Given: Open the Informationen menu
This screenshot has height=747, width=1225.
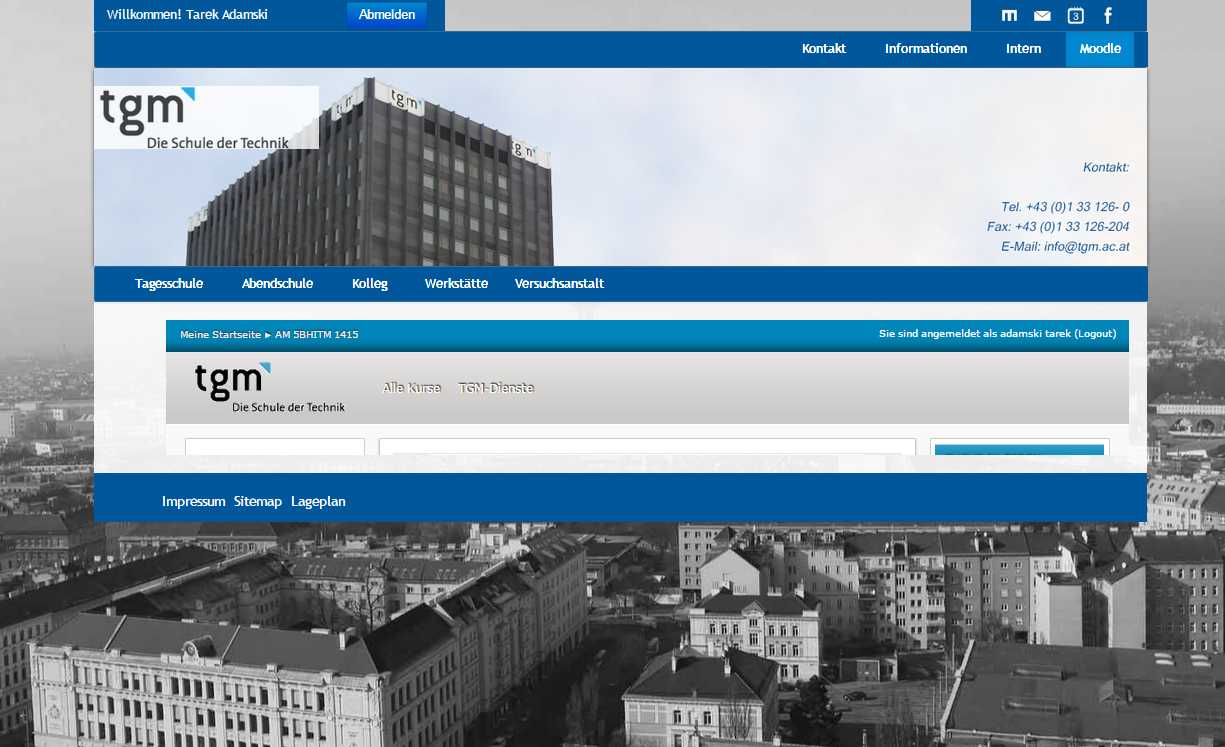Looking at the screenshot, I should pos(926,49).
